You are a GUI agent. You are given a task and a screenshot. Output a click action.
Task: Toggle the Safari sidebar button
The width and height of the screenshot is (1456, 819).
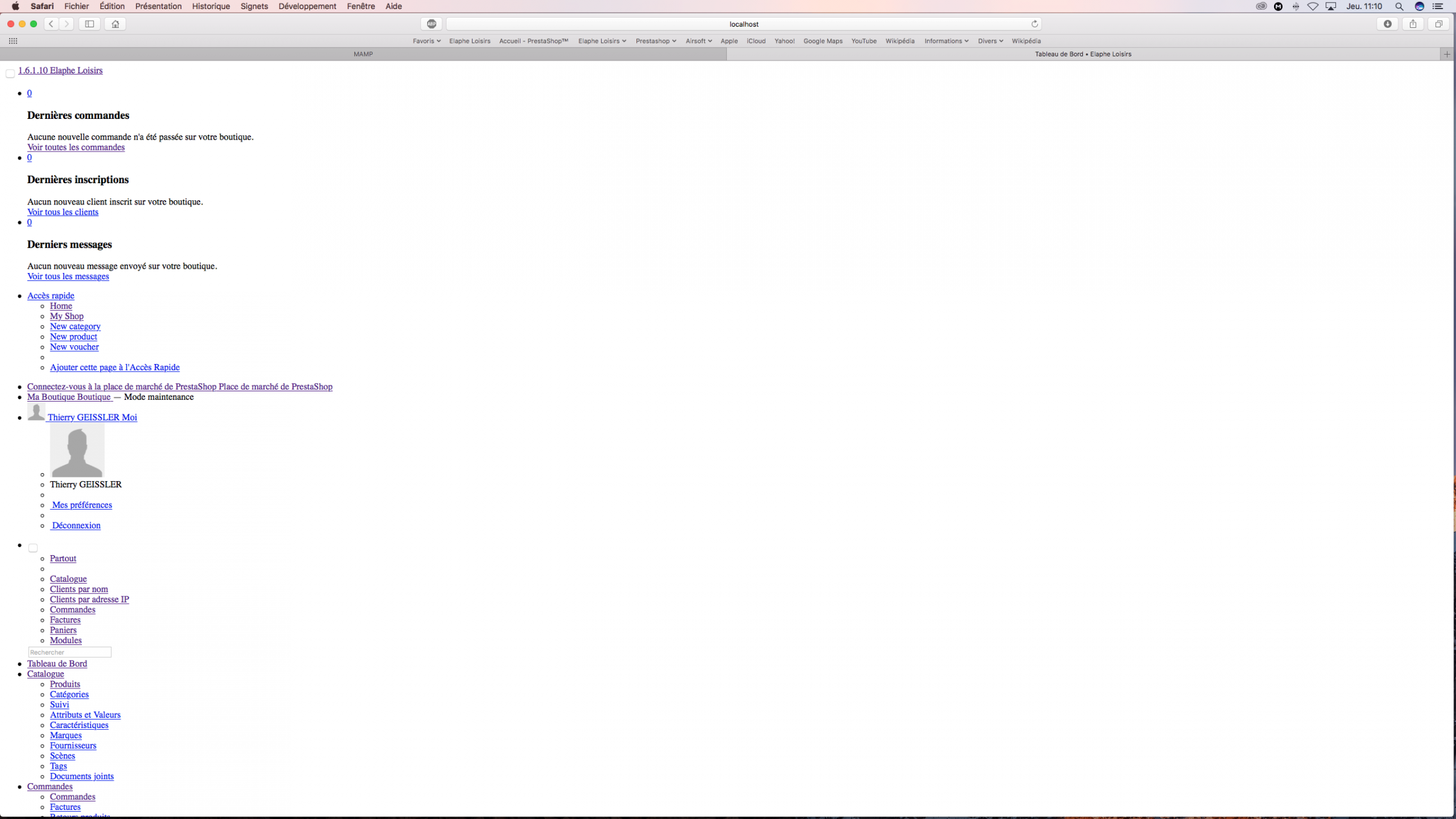(89, 24)
